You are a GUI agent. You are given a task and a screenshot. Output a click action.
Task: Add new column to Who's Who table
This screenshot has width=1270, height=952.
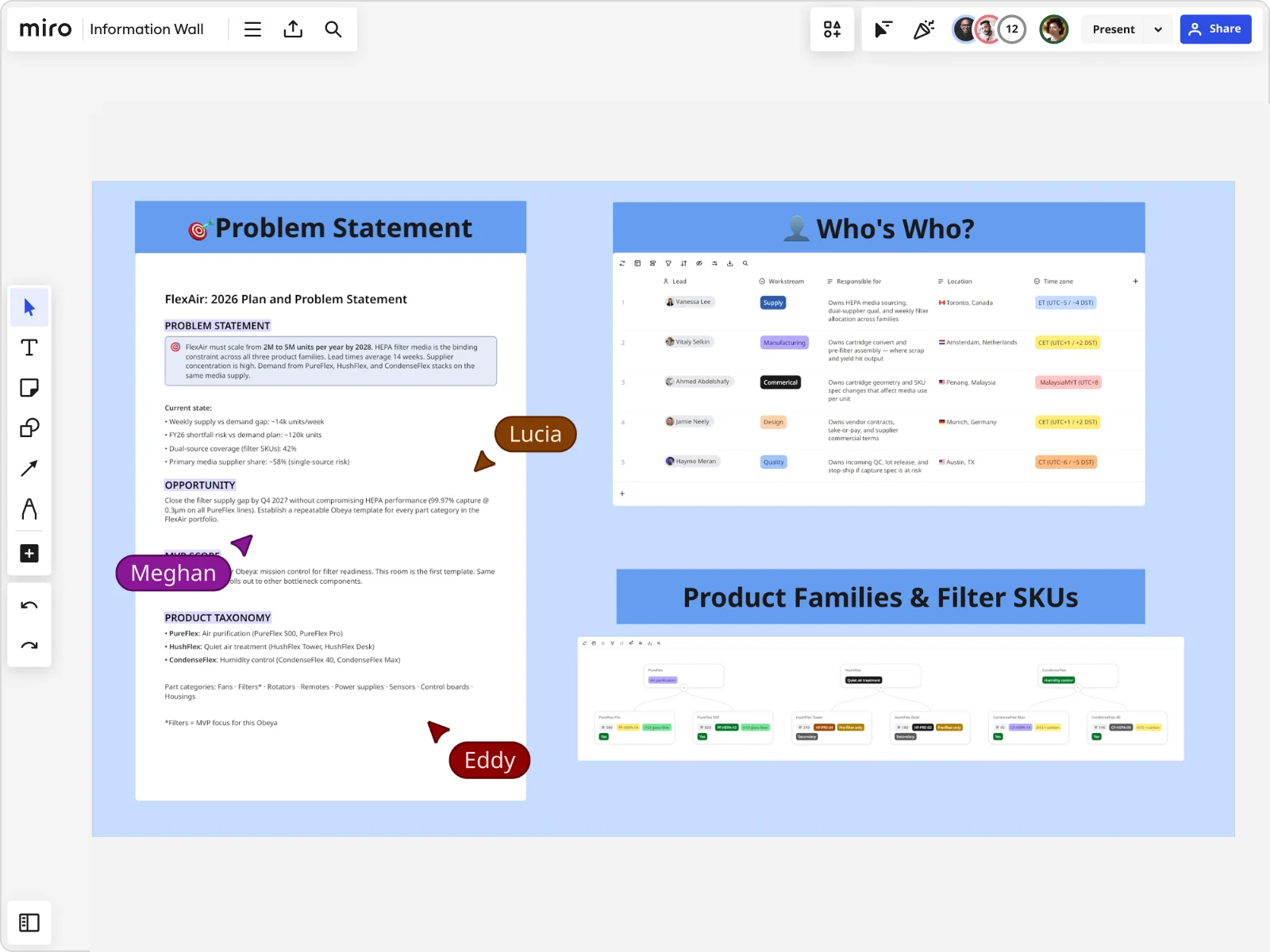pyautogui.click(x=1135, y=282)
